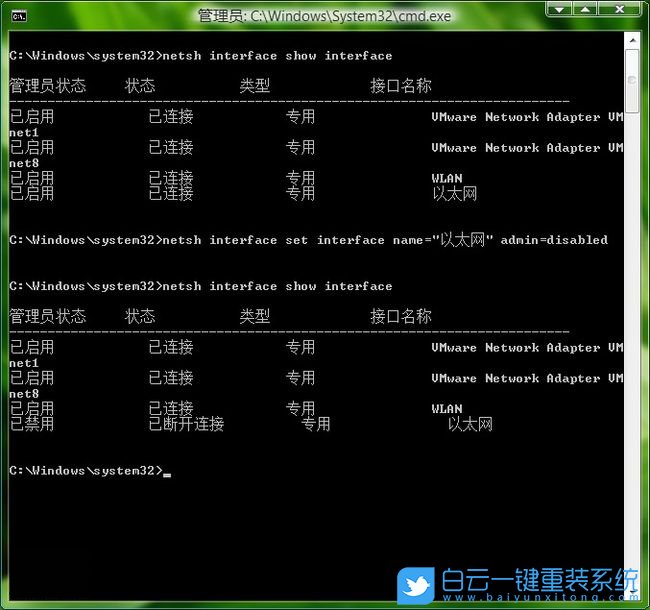This screenshot has width=650, height=610.
Task: Click the 已断开连接 state entry
Action: (186, 424)
